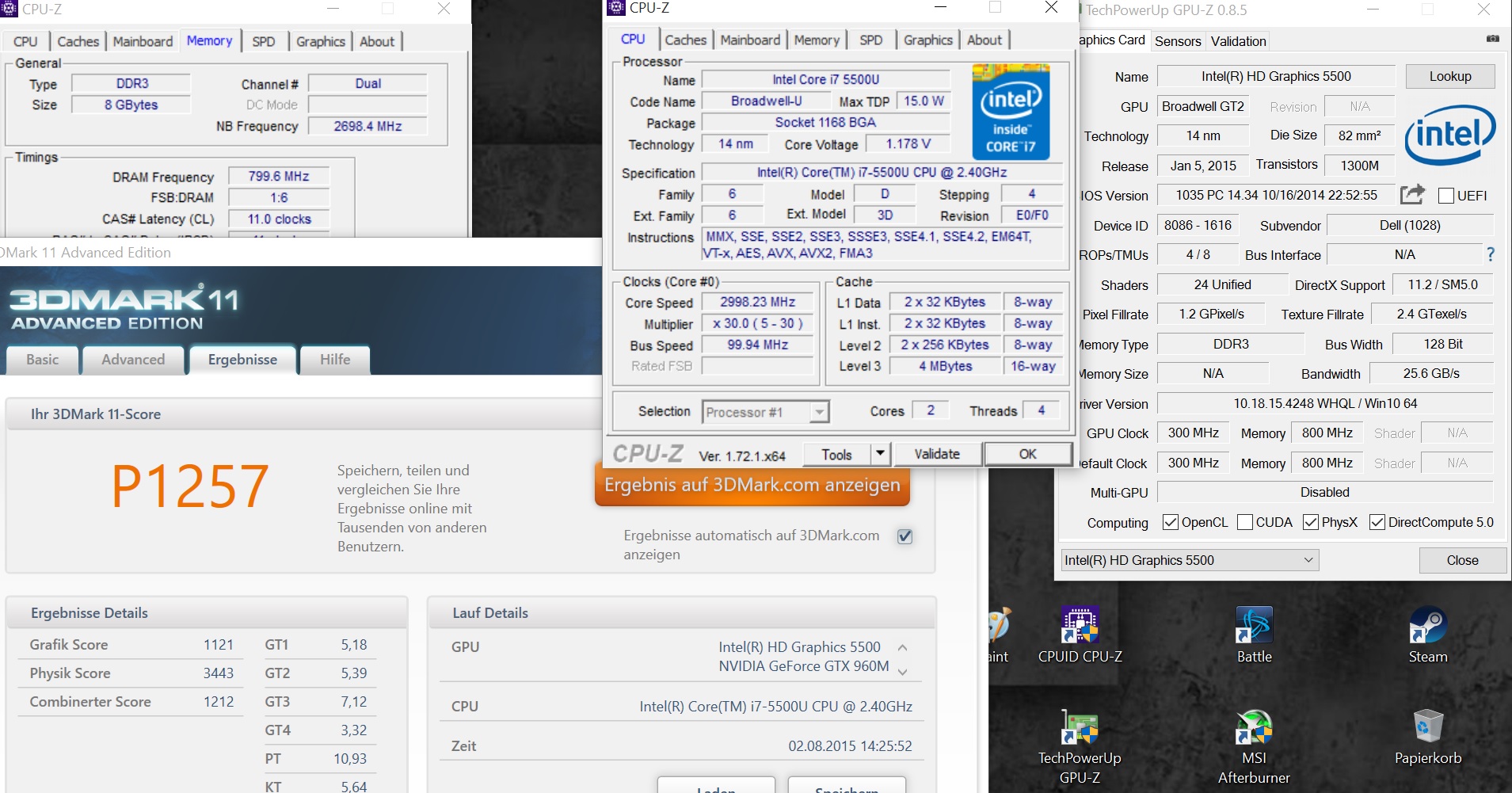Image resolution: width=1512 pixels, height=793 pixels.
Task: Click the Validate button in CPU-Z
Action: [x=937, y=454]
